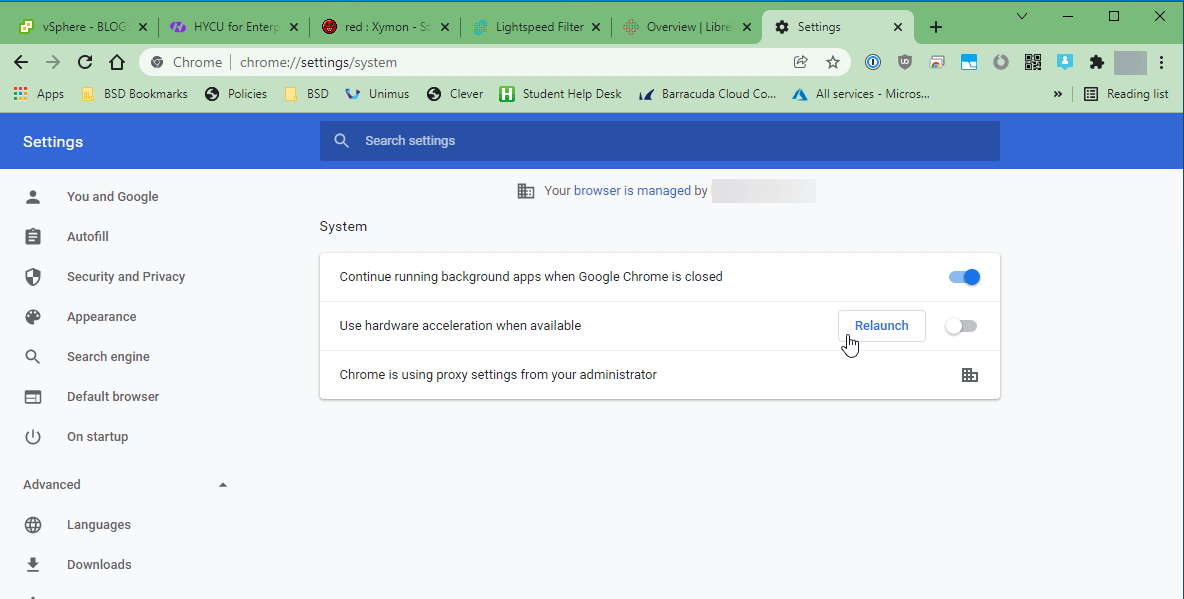Screen dimensions: 1184x599
Task: Collapse the Advanced settings section
Action: pyautogui.click(x=222, y=484)
